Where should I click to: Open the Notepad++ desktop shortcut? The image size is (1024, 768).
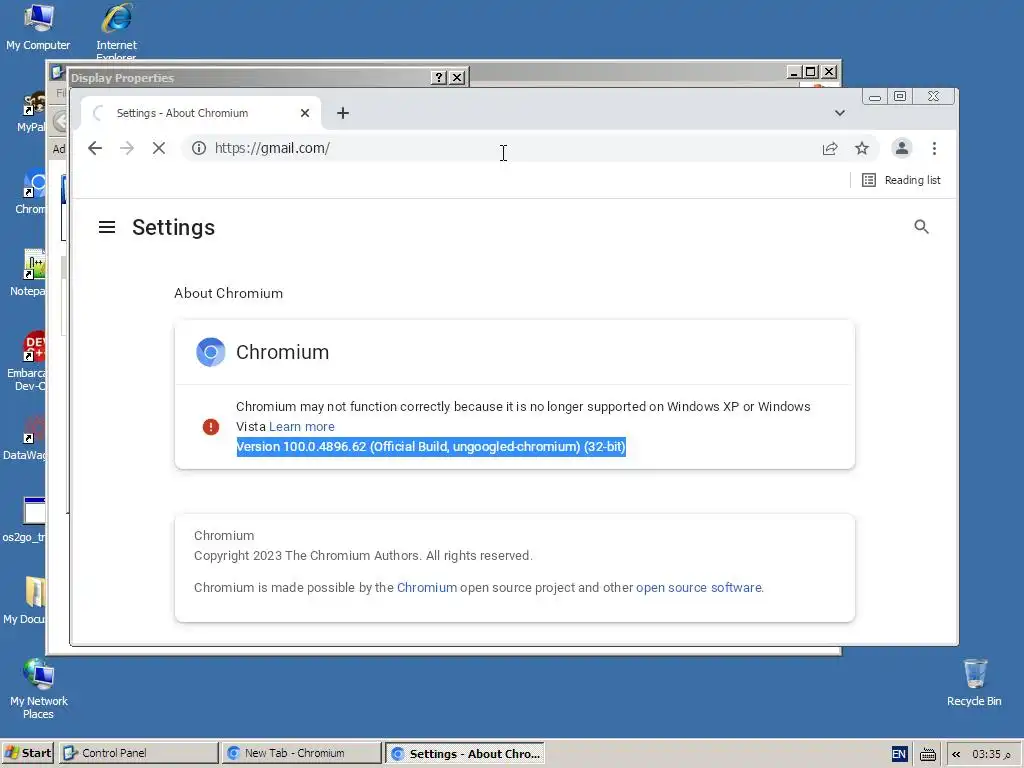(29, 273)
